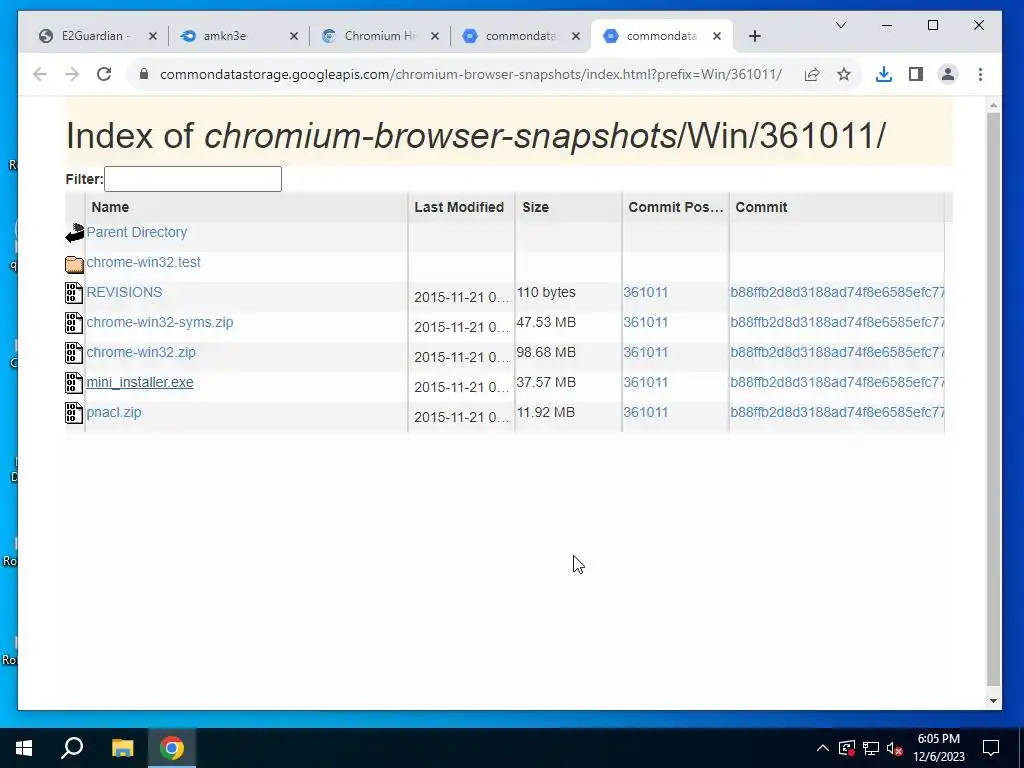Download mini_installer.exe
Viewport: 1024px width, 768px height.
tap(140, 382)
